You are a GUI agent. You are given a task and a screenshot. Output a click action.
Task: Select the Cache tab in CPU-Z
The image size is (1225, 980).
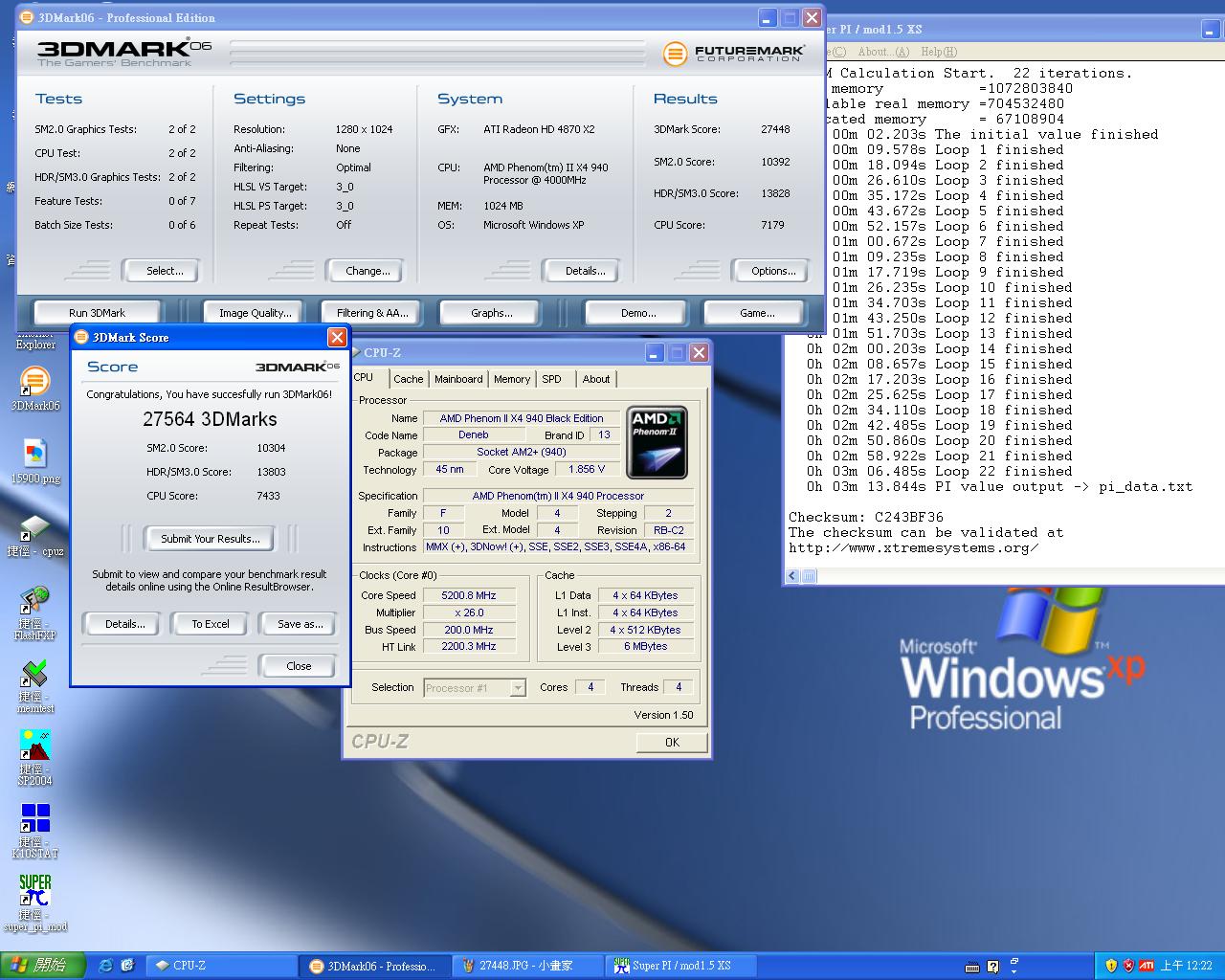[x=409, y=379]
